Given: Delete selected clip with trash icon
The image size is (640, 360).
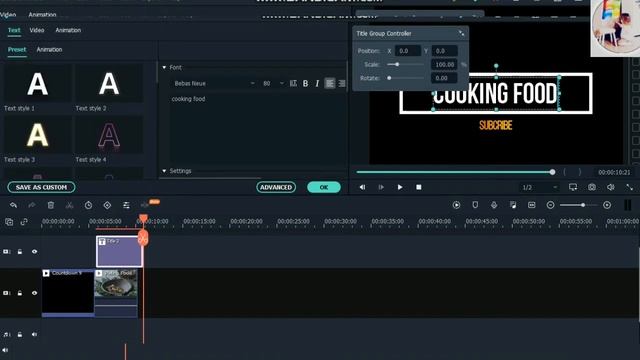Looking at the screenshot, I should (51, 205).
